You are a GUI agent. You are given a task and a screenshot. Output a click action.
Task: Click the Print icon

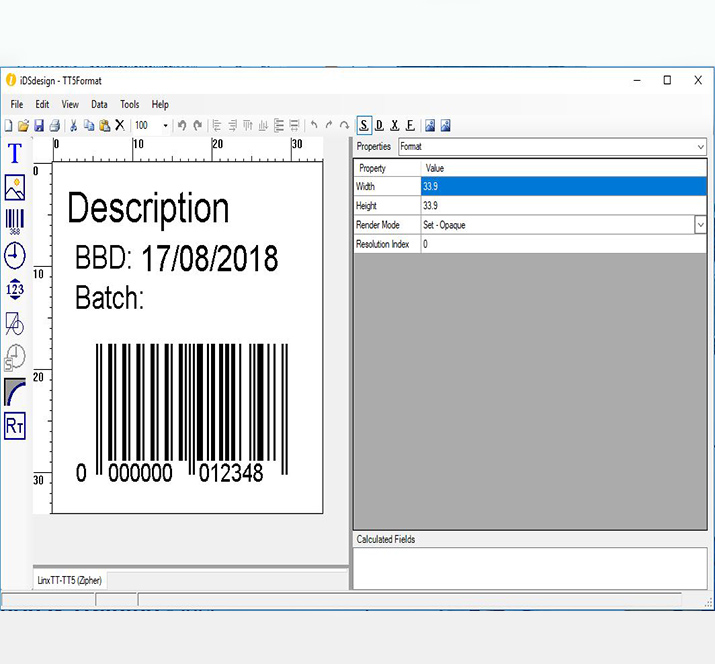point(55,125)
